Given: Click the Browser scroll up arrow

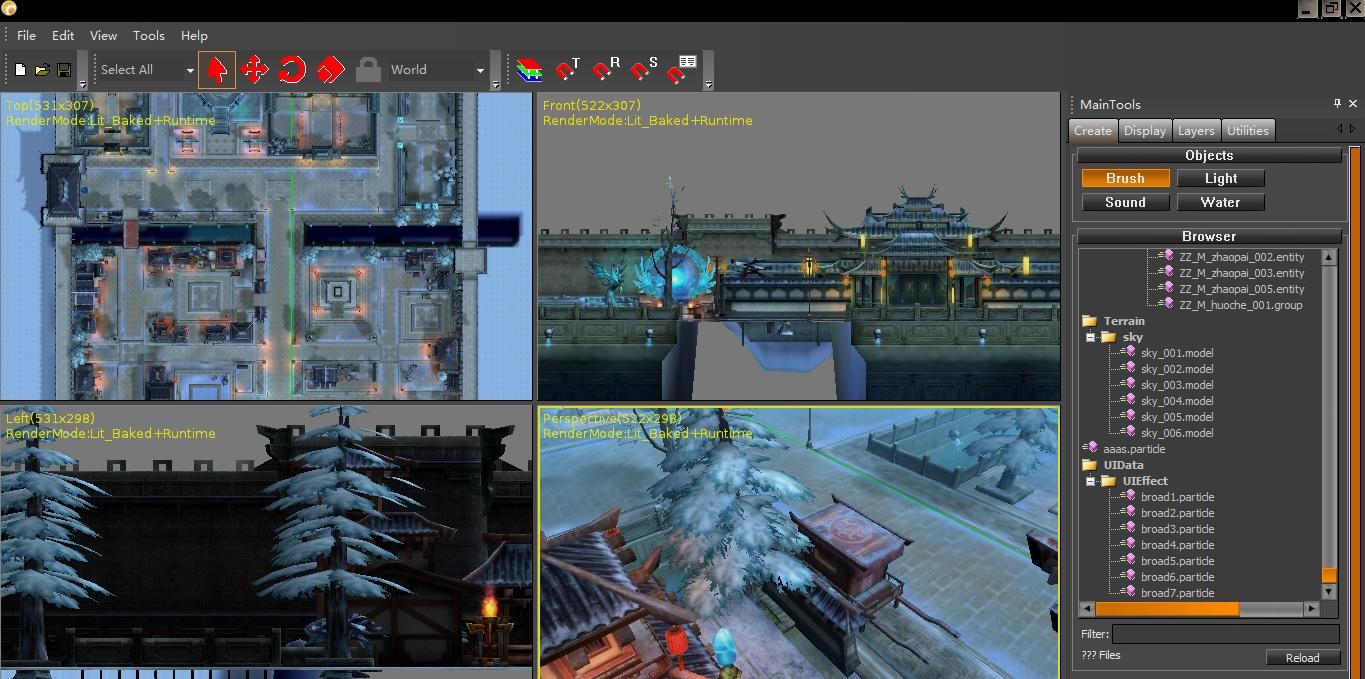Looking at the screenshot, I should tap(1329, 257).
